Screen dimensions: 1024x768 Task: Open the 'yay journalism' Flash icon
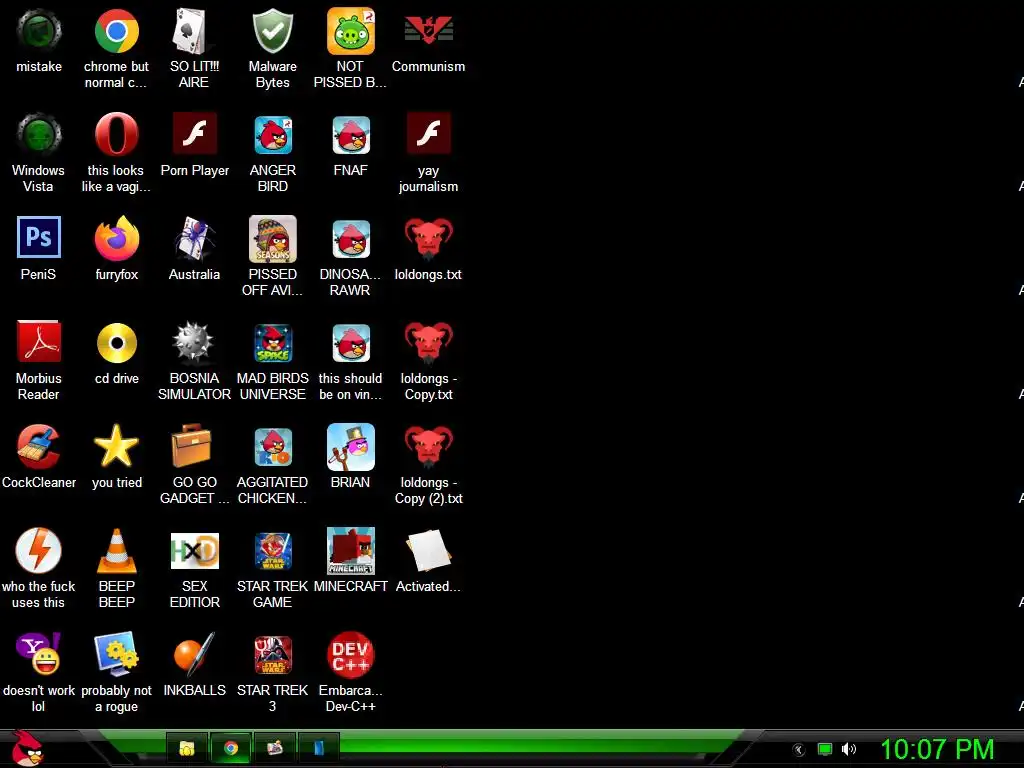coord(428,133)
